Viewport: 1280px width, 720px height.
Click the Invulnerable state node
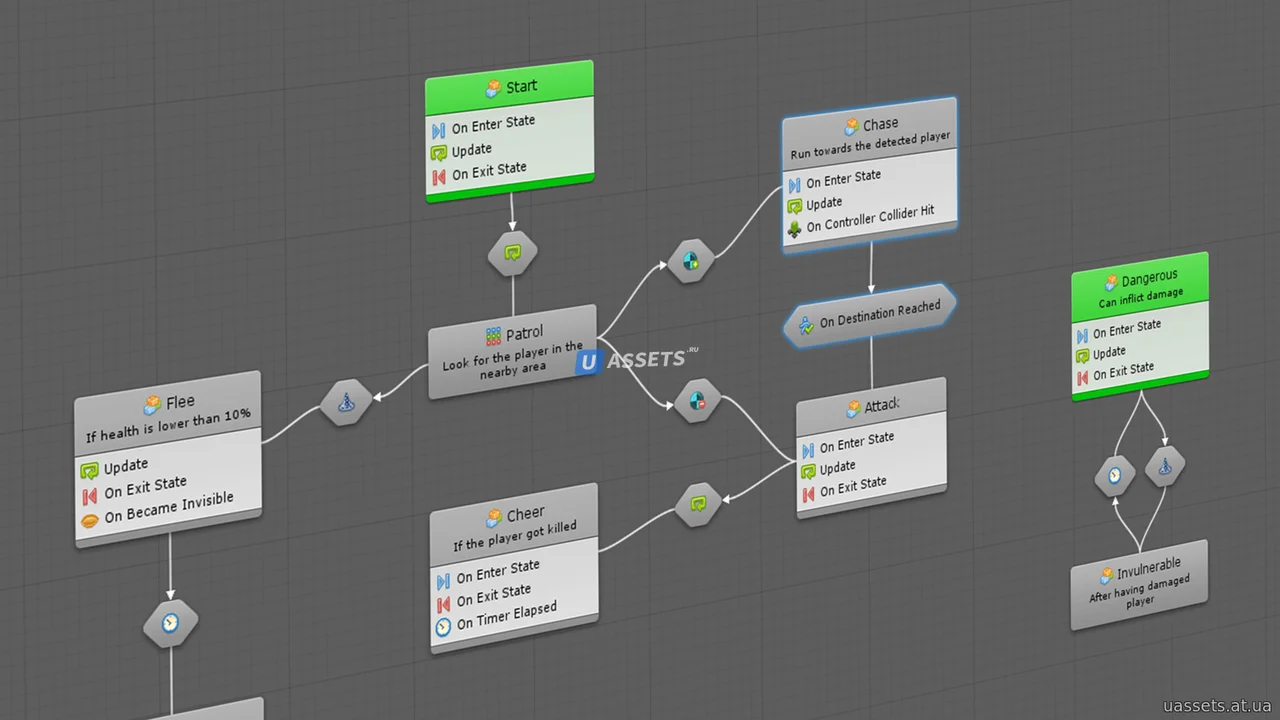click(1139, 585)
